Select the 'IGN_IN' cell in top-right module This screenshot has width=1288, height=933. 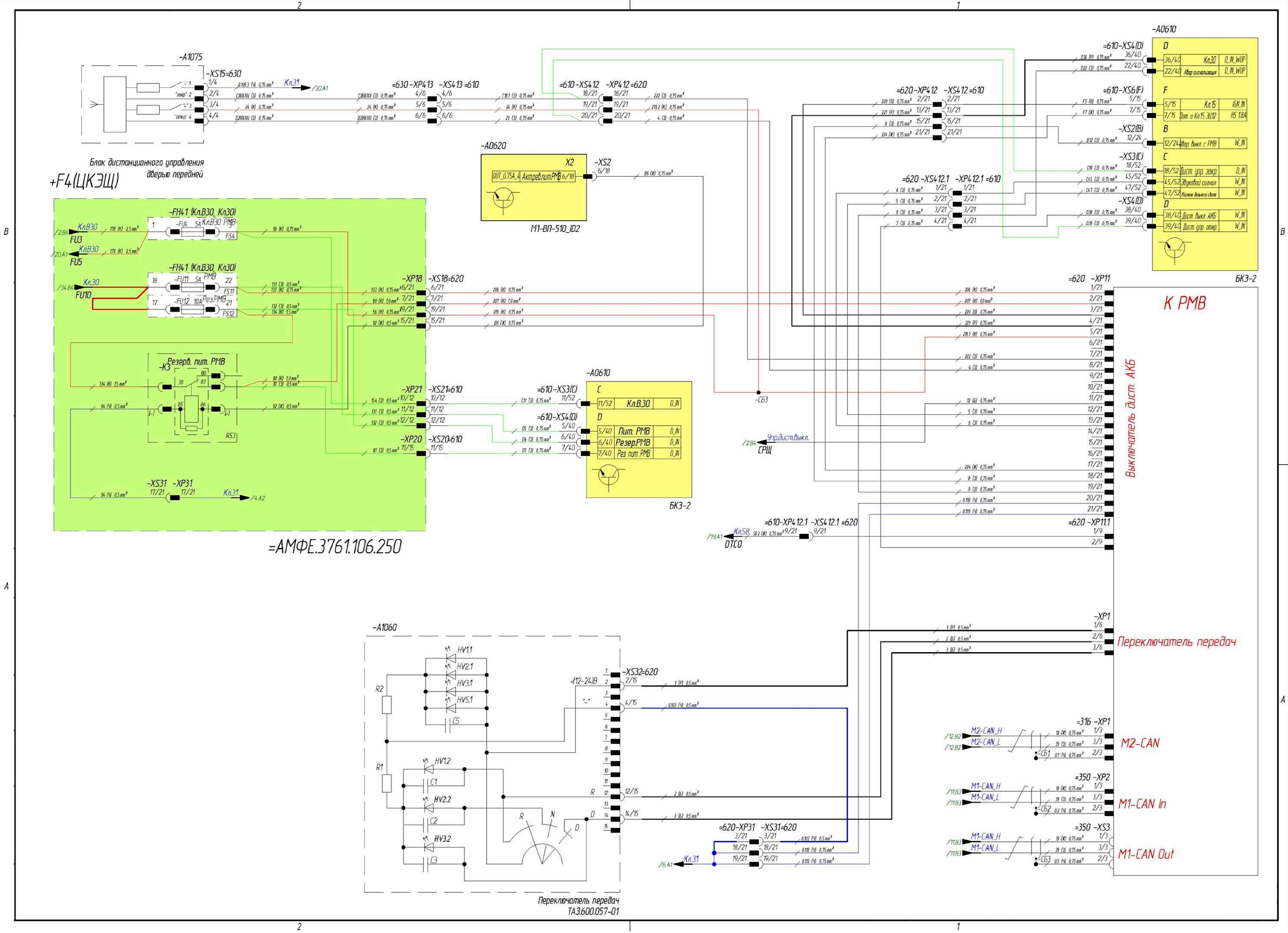click(x=1239, y=104)
